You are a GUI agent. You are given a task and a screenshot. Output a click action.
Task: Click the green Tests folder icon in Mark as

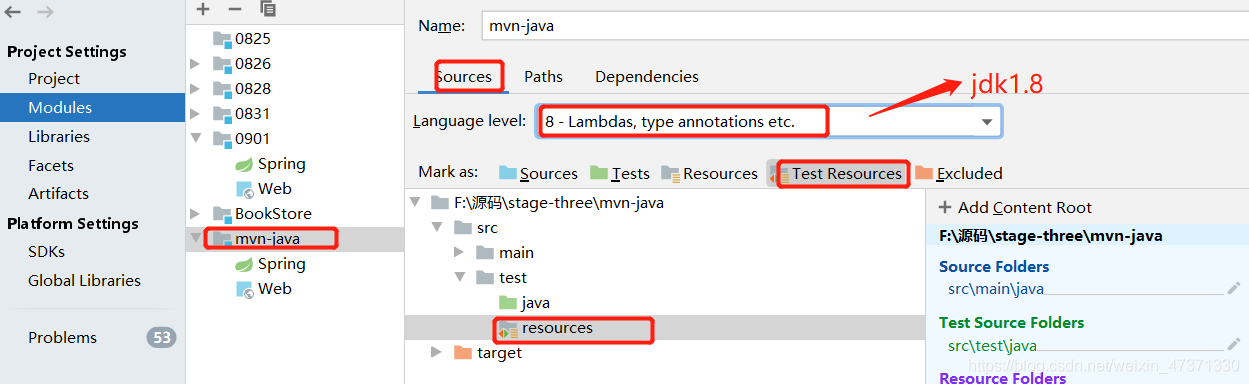[x=599, y=173]
